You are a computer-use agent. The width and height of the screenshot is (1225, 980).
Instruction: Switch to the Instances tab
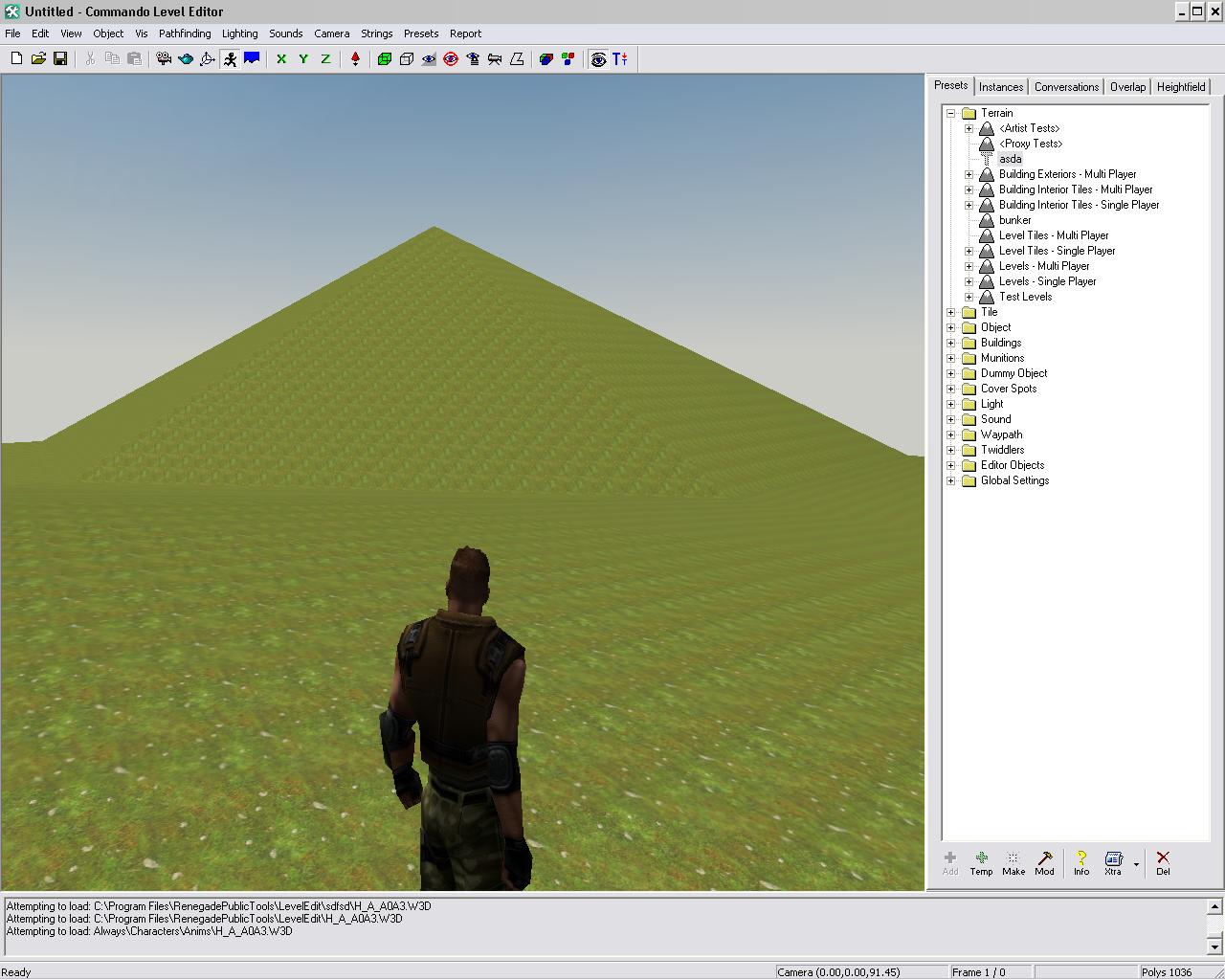1001,87
